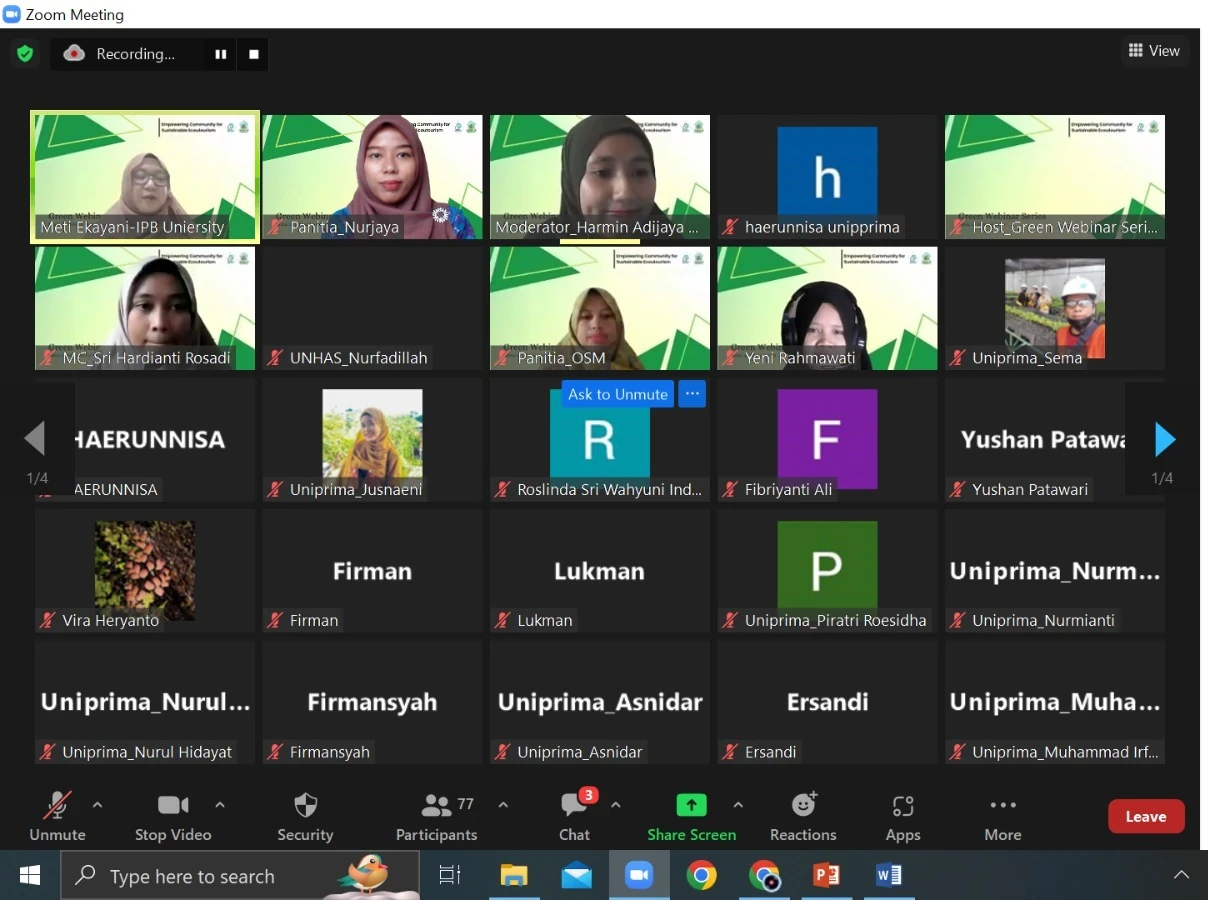Image resolution: width=1208 pixels, height=900 pixels.
Task: Open the Chat panel
Action: [574, 817]
